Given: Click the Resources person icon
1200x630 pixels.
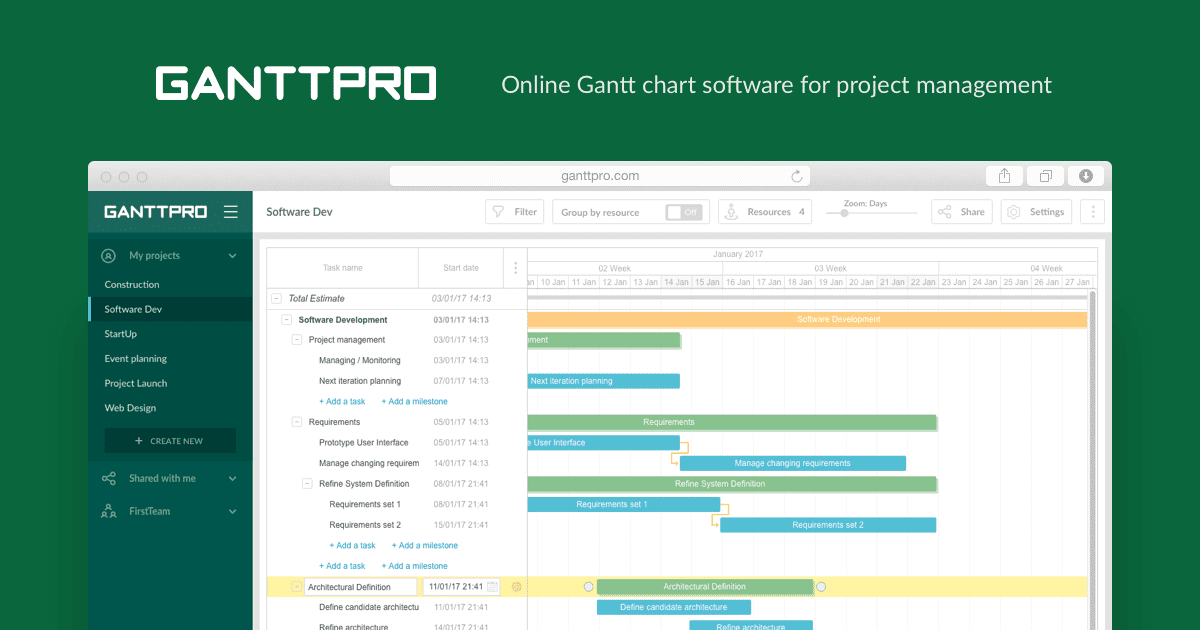Looking at the screenshot, I should (x=730, y=212).
